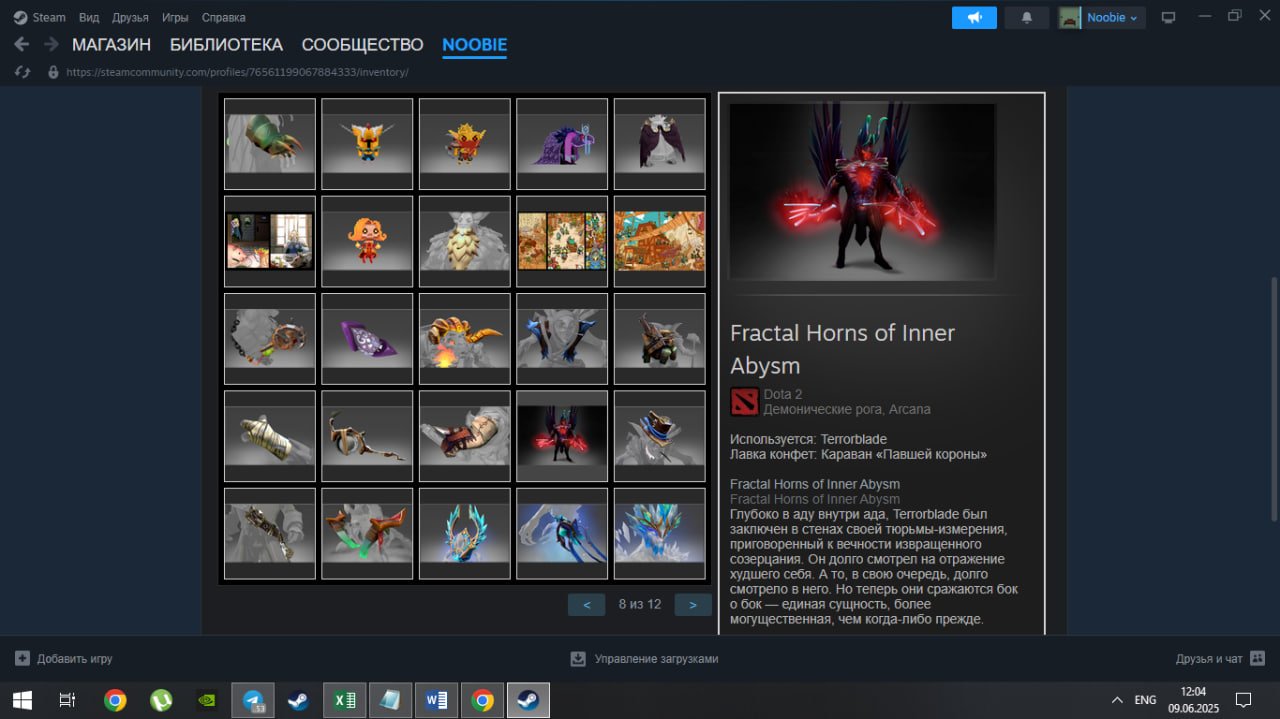Open the notepad app on the taskbar
The height and width of the screenshot is (719, 1280).
pyautogui.click(x=391, y=700)
